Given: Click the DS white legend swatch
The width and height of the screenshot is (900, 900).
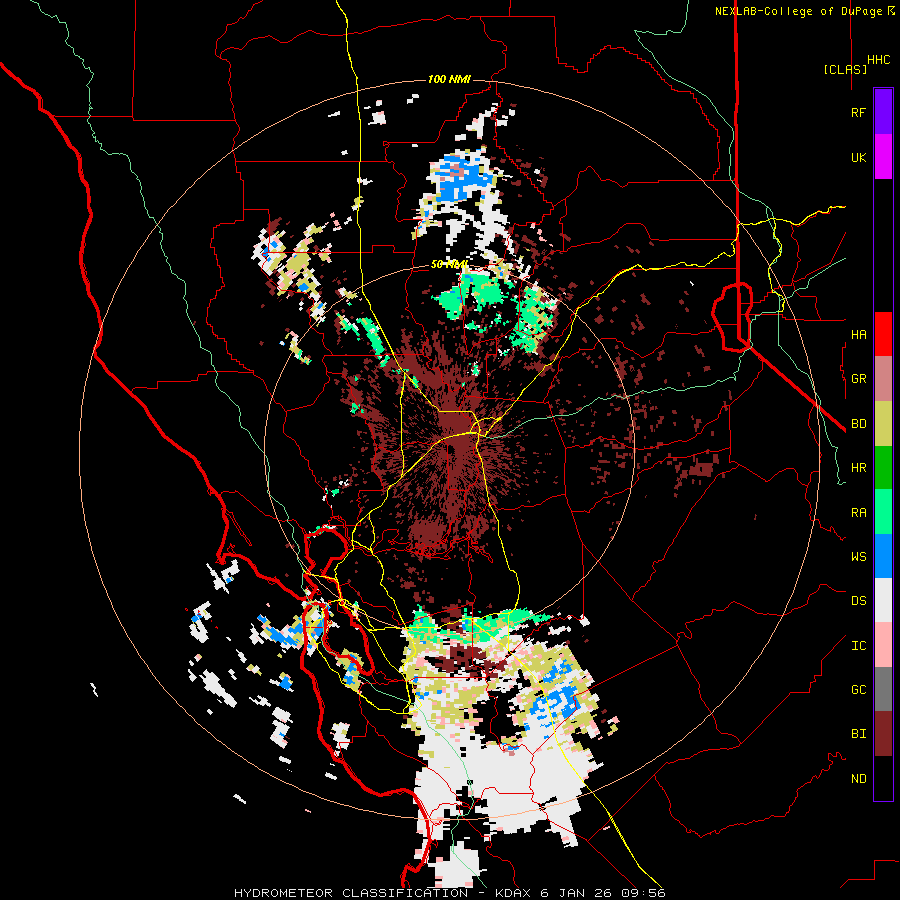Looking at the screenshot, I should [883, 600].
